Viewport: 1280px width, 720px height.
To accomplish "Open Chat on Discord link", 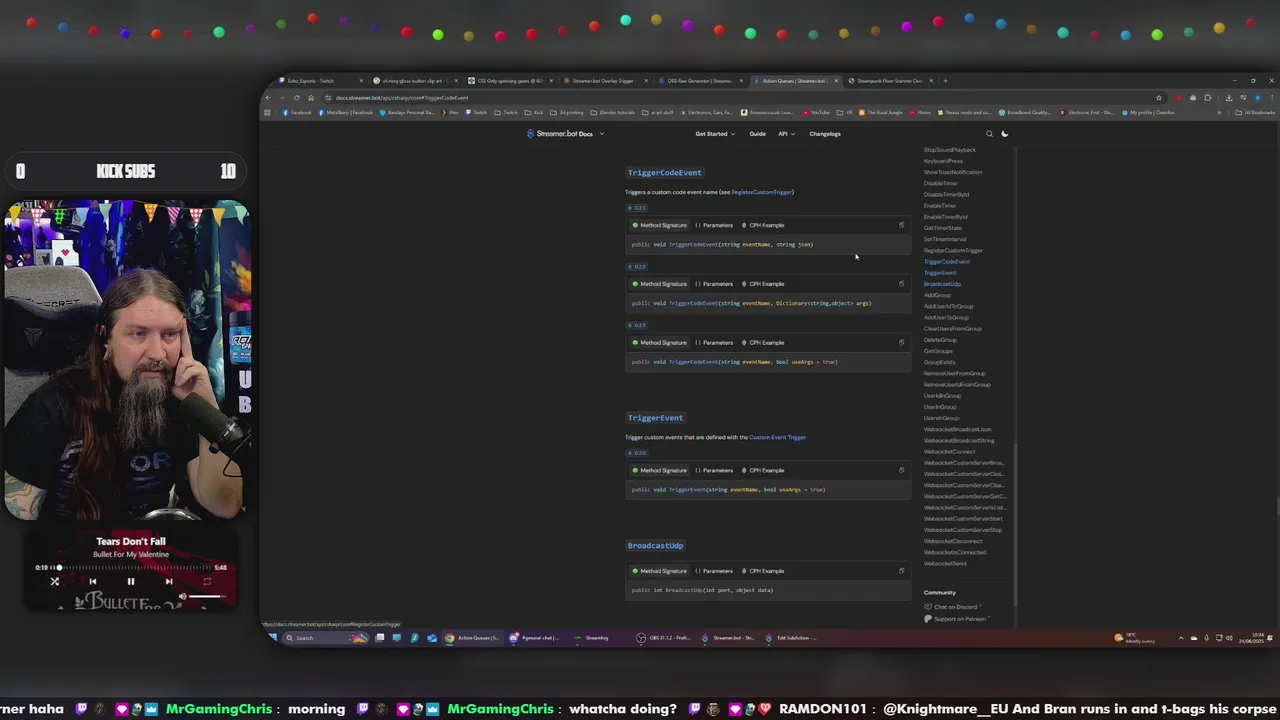I will coord(953,607).
